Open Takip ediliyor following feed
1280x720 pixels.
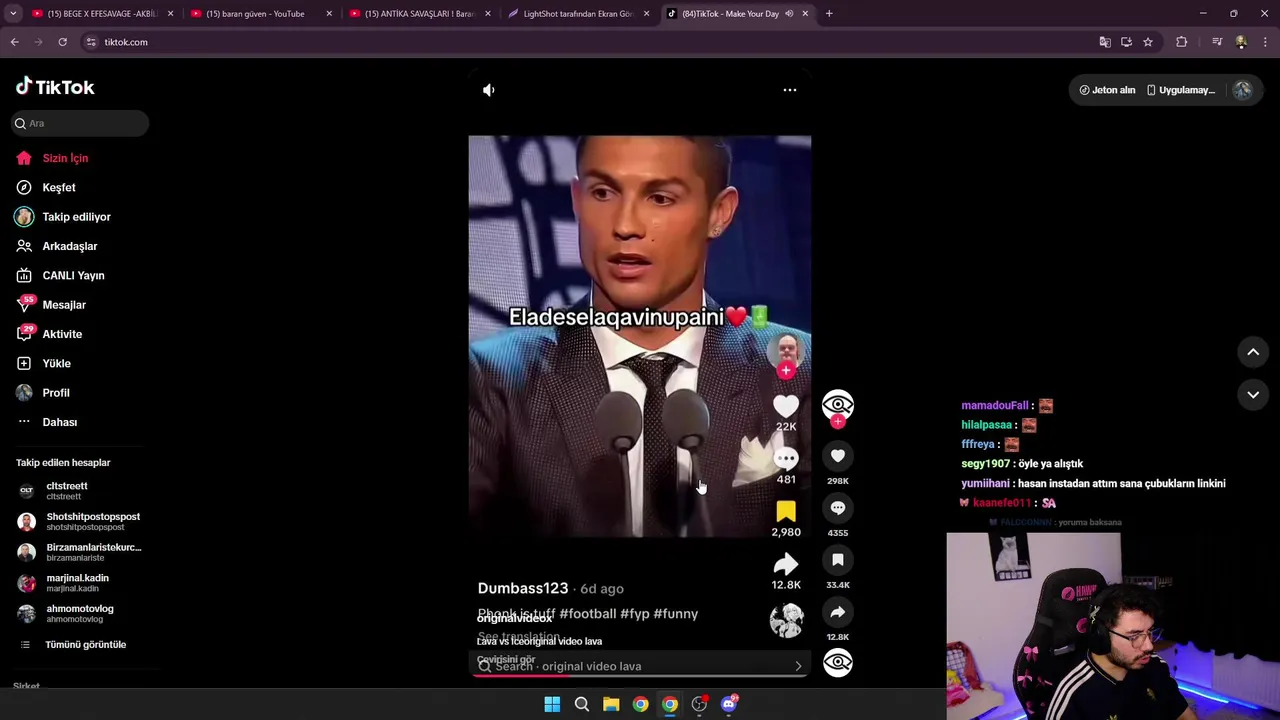(77, 217)
